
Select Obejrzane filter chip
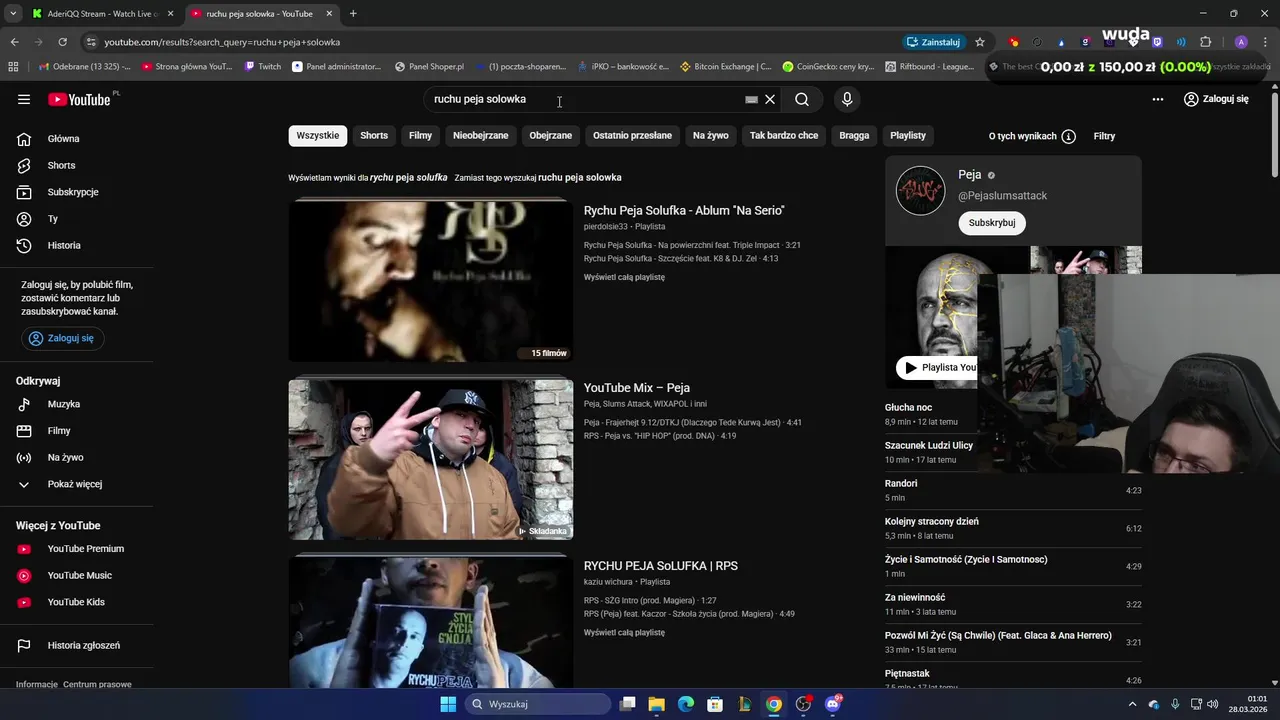click(x=551, y=136)
